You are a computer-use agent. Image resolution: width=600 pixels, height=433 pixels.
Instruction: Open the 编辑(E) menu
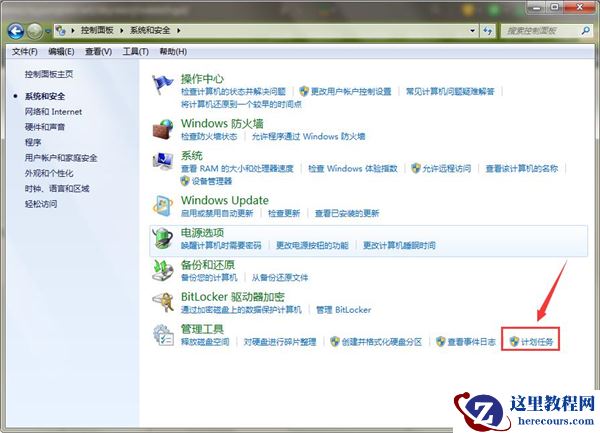pyautogui.click(x=61, y=52)
